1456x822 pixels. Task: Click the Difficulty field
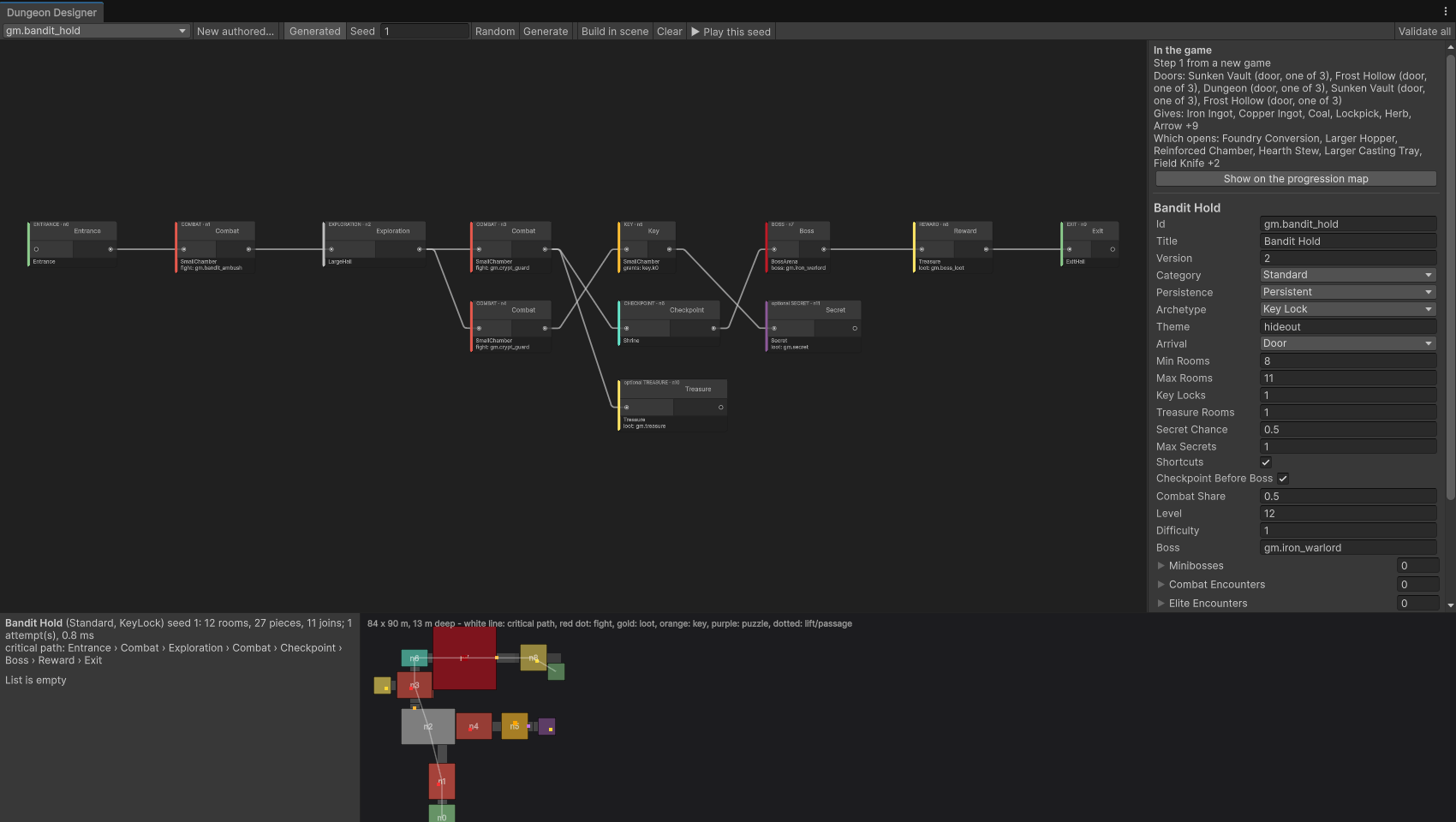coord(1348,531)
